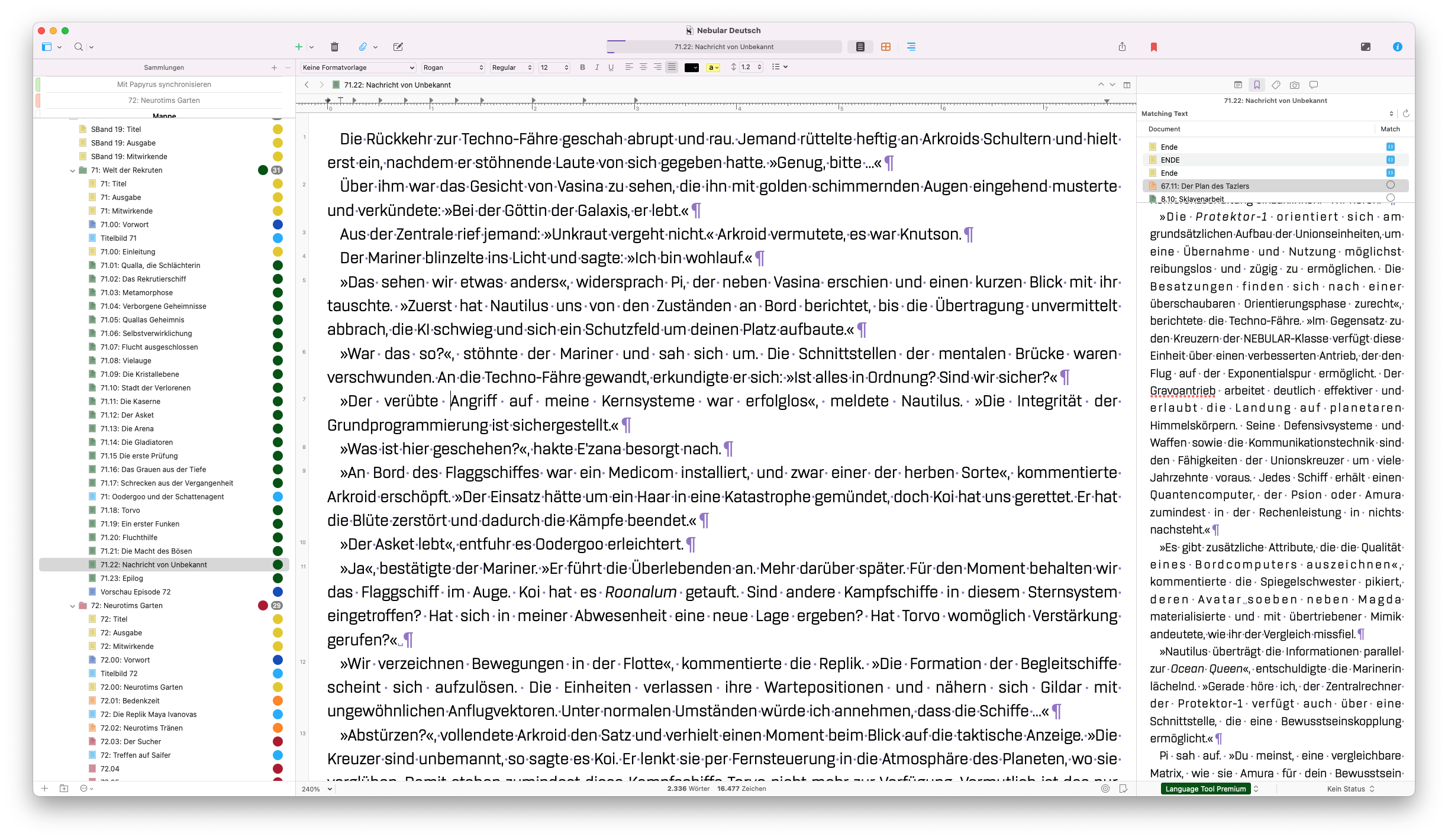Image resolution: width=1448 pixels, height=840 pixels.
Task: Open Kein Status dropdown
Action: tap(1350, 789)
